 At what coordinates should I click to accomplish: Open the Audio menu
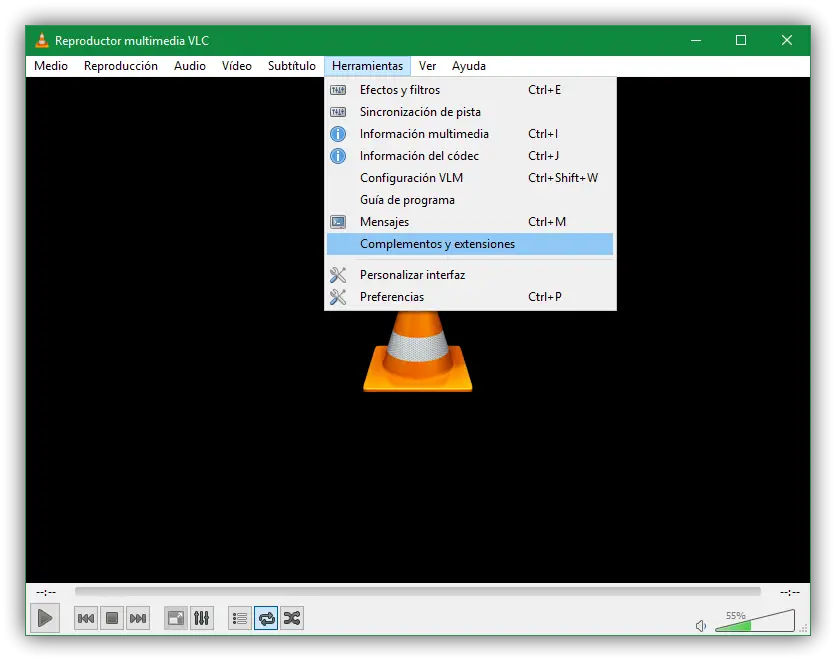[x=190, y=66]
